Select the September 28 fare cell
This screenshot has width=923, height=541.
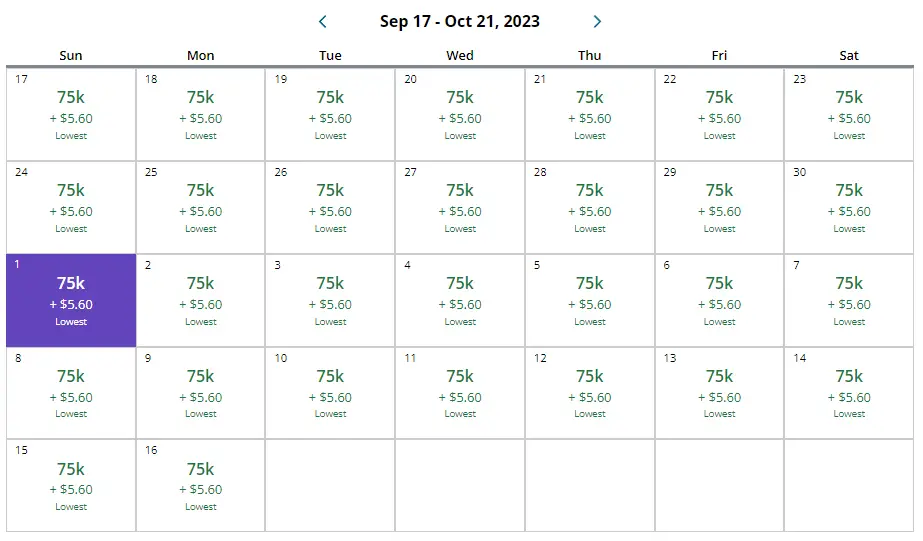point(590,208)
